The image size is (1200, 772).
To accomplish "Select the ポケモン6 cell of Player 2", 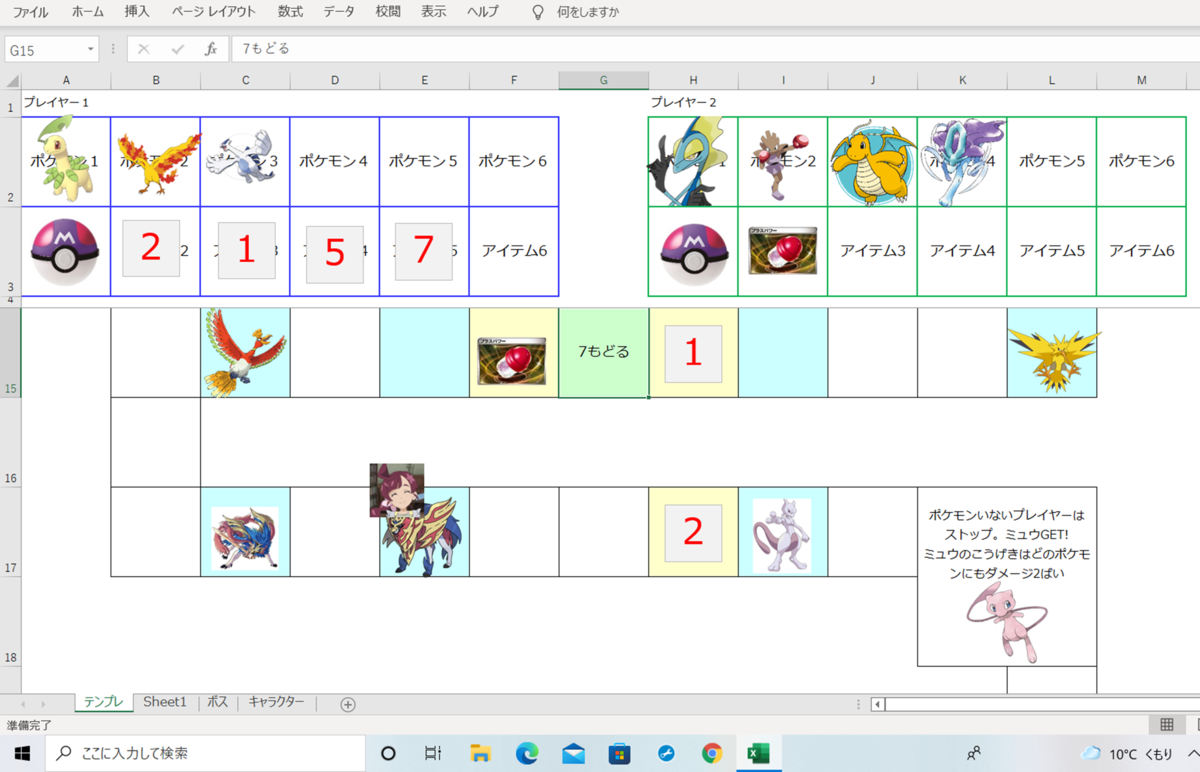I will [1141, 161].
